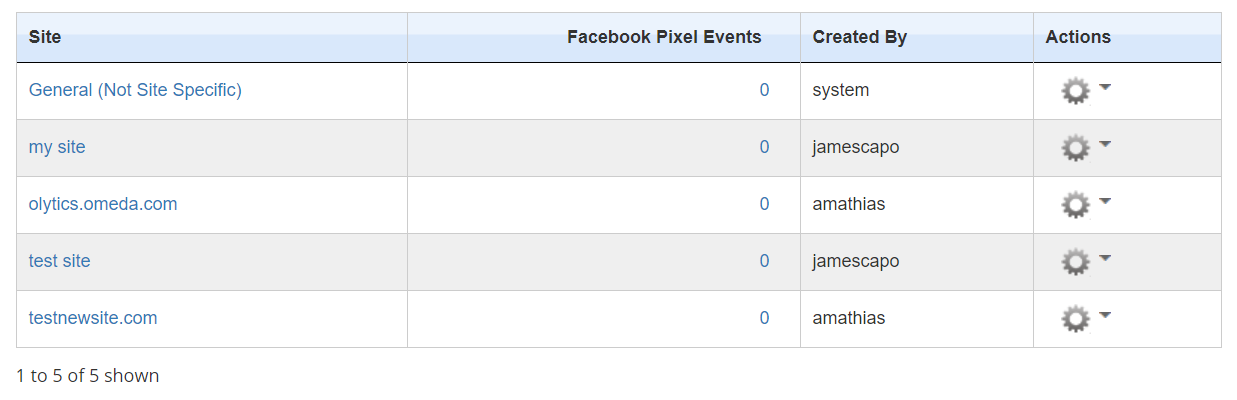The width and height of the screenshot is (1237, 400).
Task: Expand actions dropdown arrow for testnewsite.com
Action: pyautogui.click(x=1105, y=316)
